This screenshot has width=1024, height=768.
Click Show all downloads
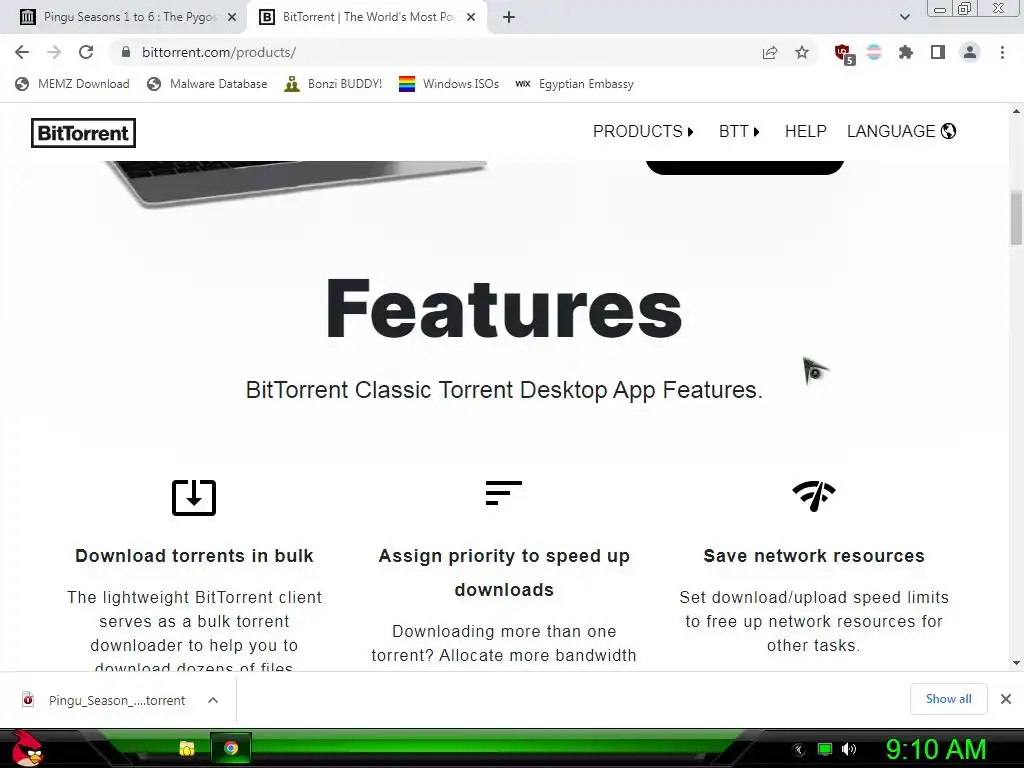(x=948, y=699)
